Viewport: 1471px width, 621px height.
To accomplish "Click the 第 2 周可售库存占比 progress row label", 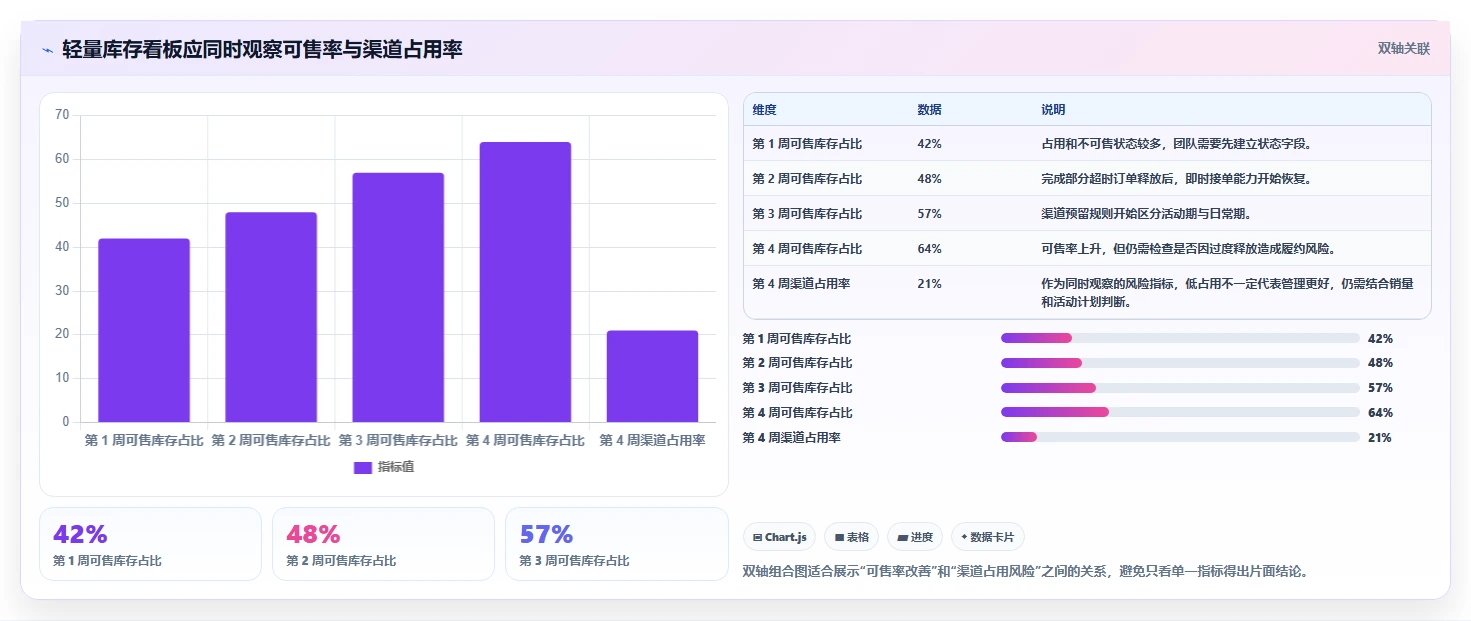I will (x=797, y=363).
